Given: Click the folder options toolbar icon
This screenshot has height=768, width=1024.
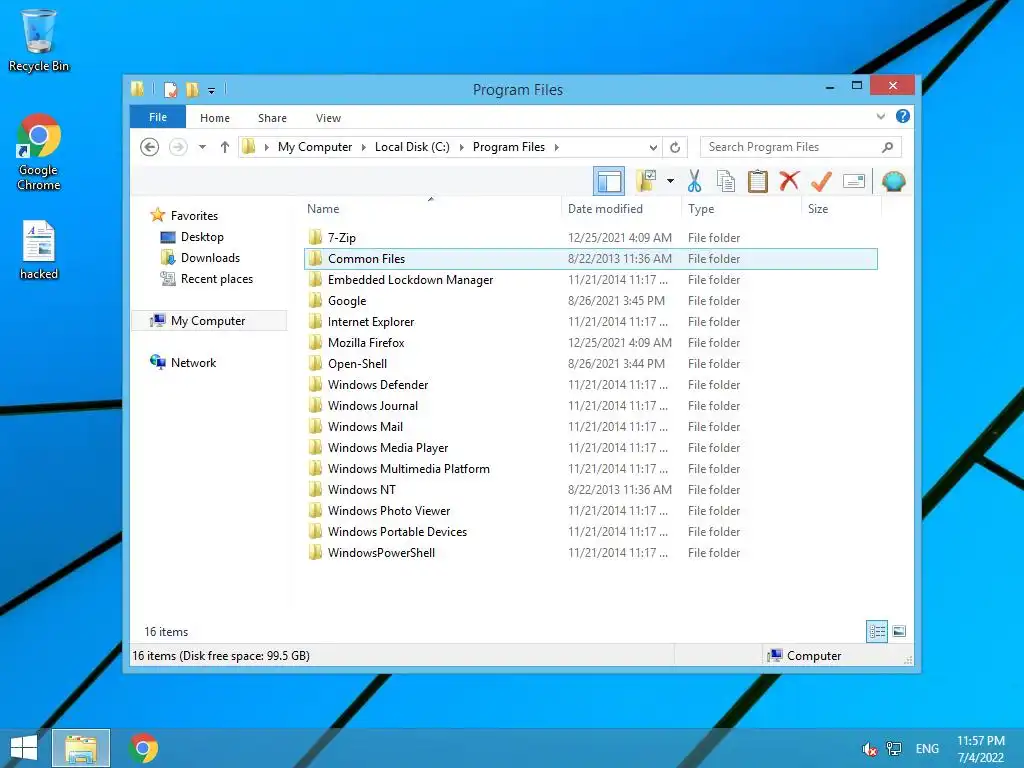Looking at the screenshot, I should [x=647, y=182].
